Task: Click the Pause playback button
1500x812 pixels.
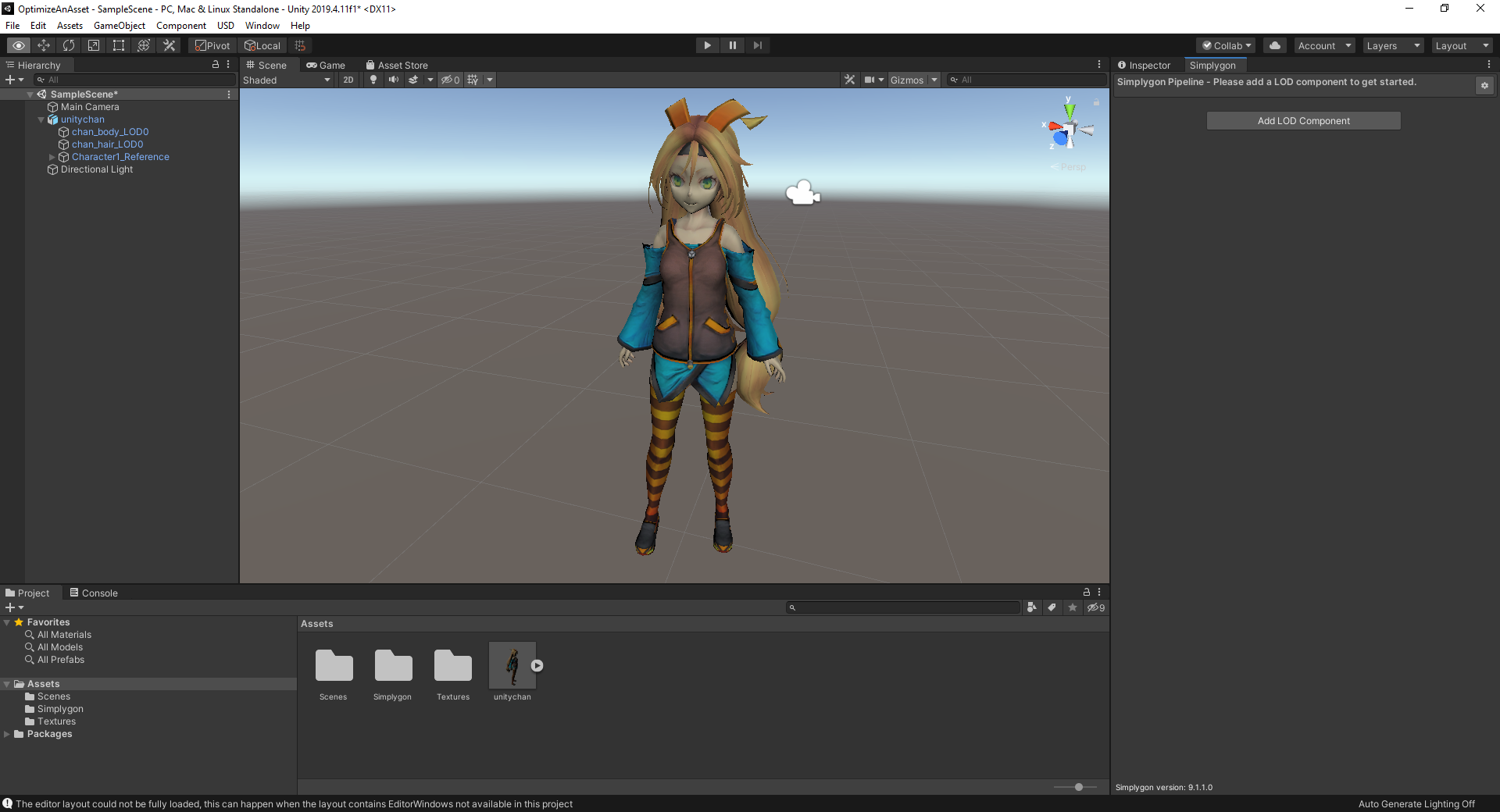Action: [732, 45]
